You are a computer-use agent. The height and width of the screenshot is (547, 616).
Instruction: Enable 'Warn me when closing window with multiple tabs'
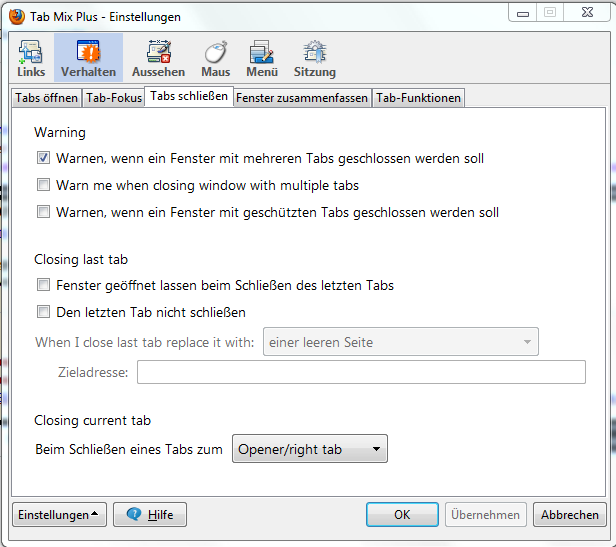(43, 185)
